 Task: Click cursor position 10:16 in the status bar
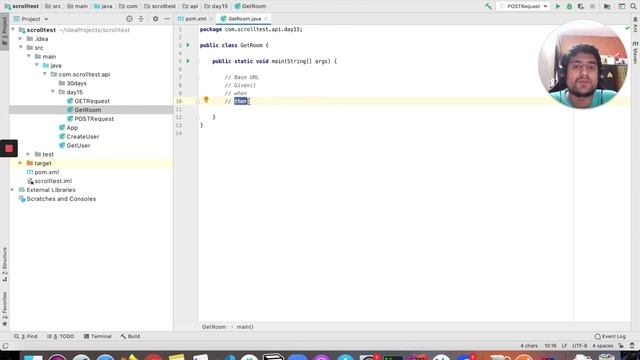[550, 346]
